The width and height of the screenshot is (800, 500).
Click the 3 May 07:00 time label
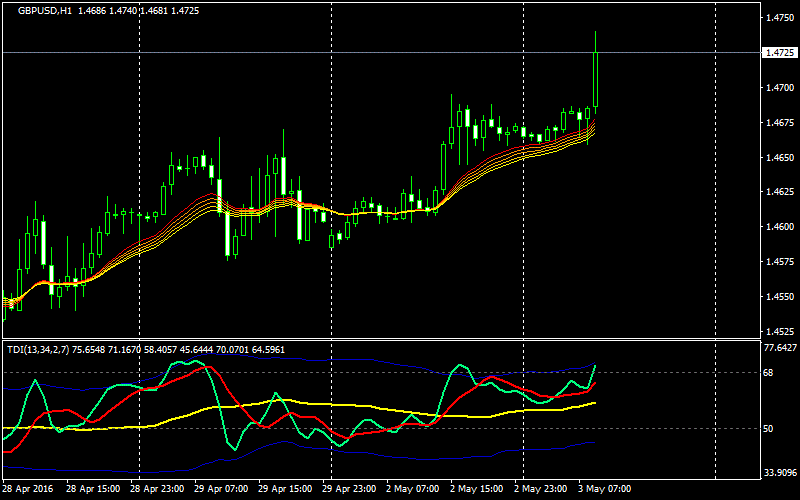tap(605, 489)
